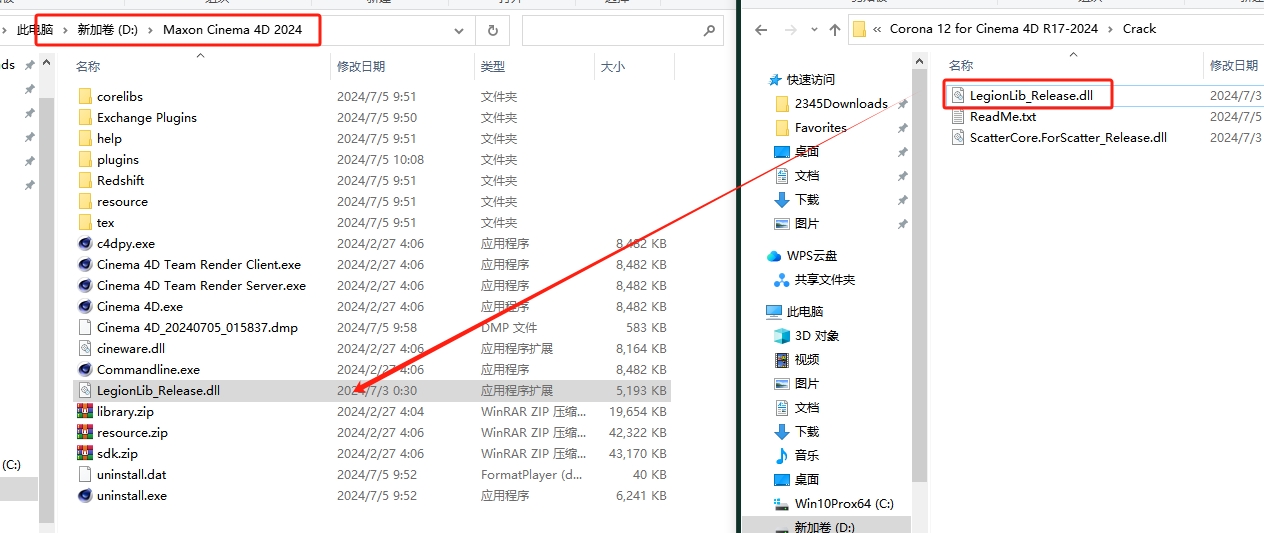Viewport: 1264px width, 533px height.
Task: Click the Cinema 4D.exe application icon
Action: coord(85,306)
